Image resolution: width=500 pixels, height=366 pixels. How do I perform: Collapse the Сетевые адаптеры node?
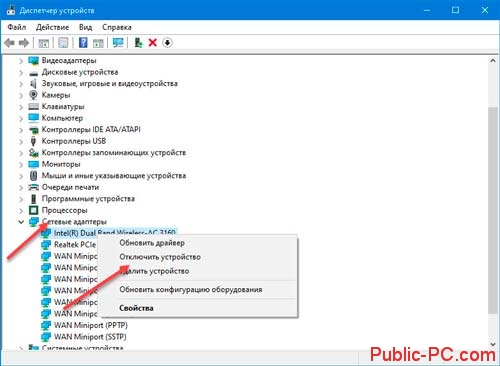(21, 222)
